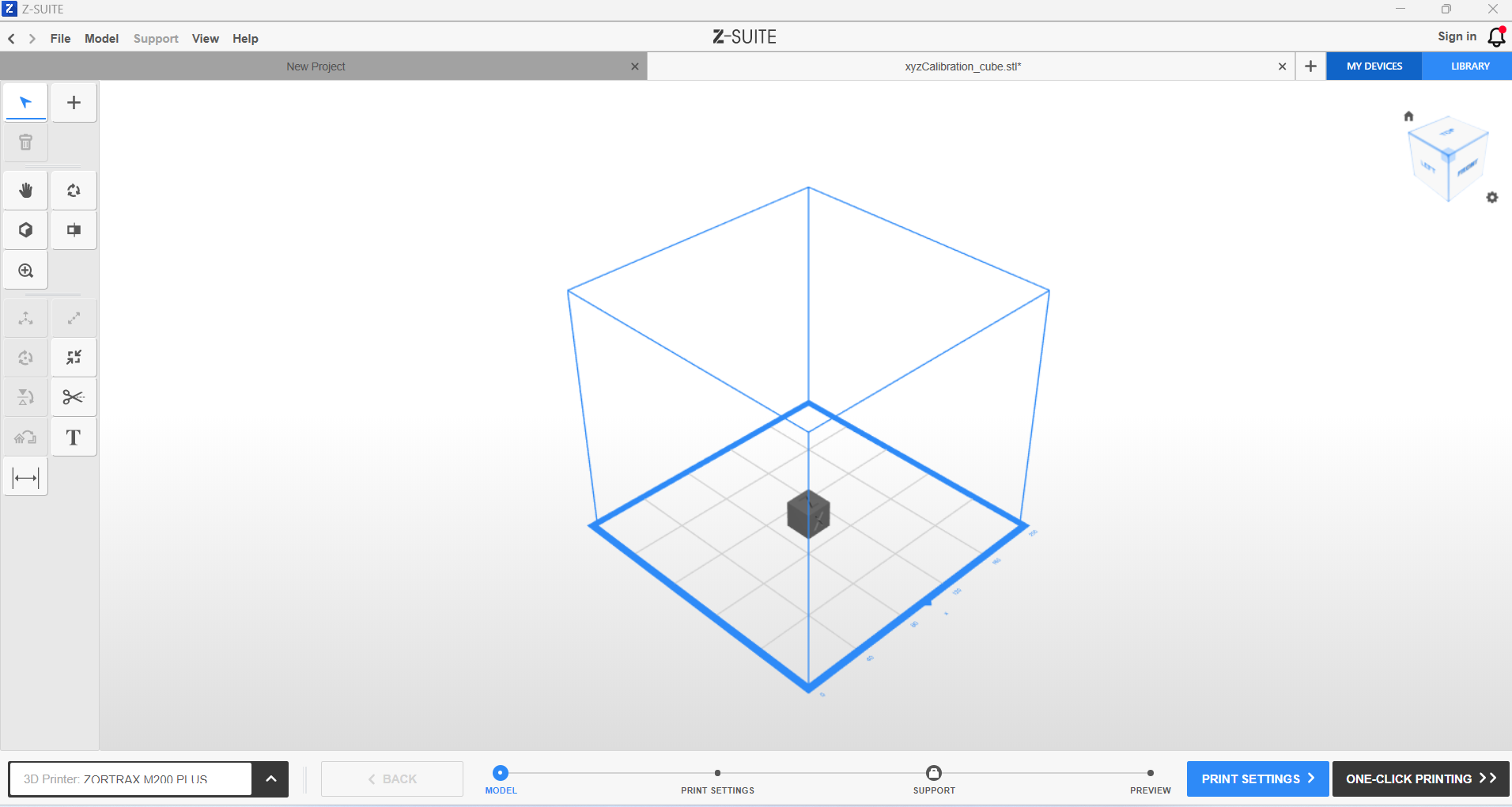Click the trash delete model icon
The width and height of the screenshot is (1512, 807).
26,142
